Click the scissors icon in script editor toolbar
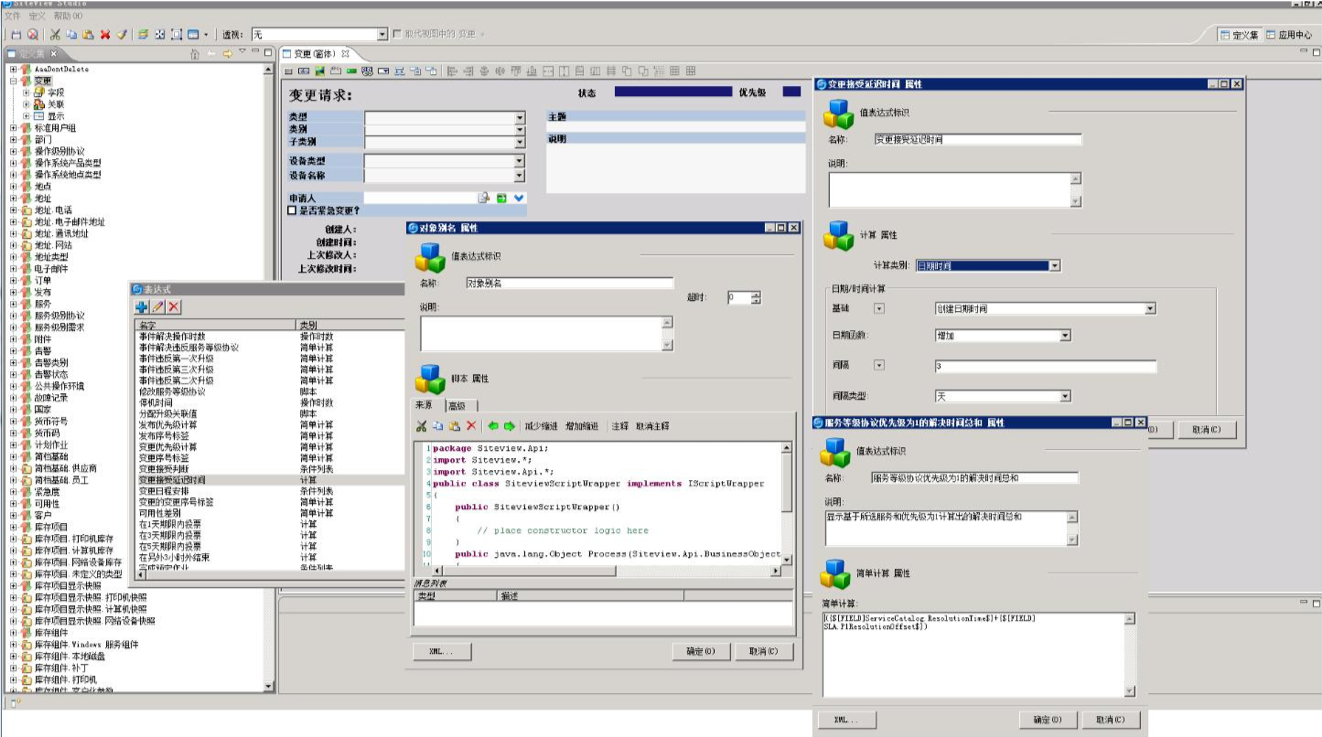Screen dimensions: 1322x737 tap(422, 426)
